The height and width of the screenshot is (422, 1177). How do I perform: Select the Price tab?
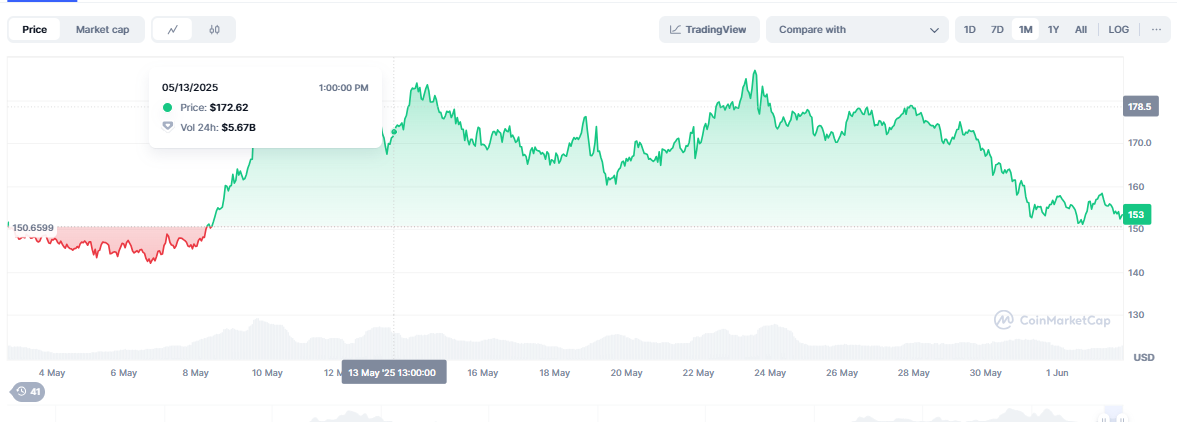(34, 30)
